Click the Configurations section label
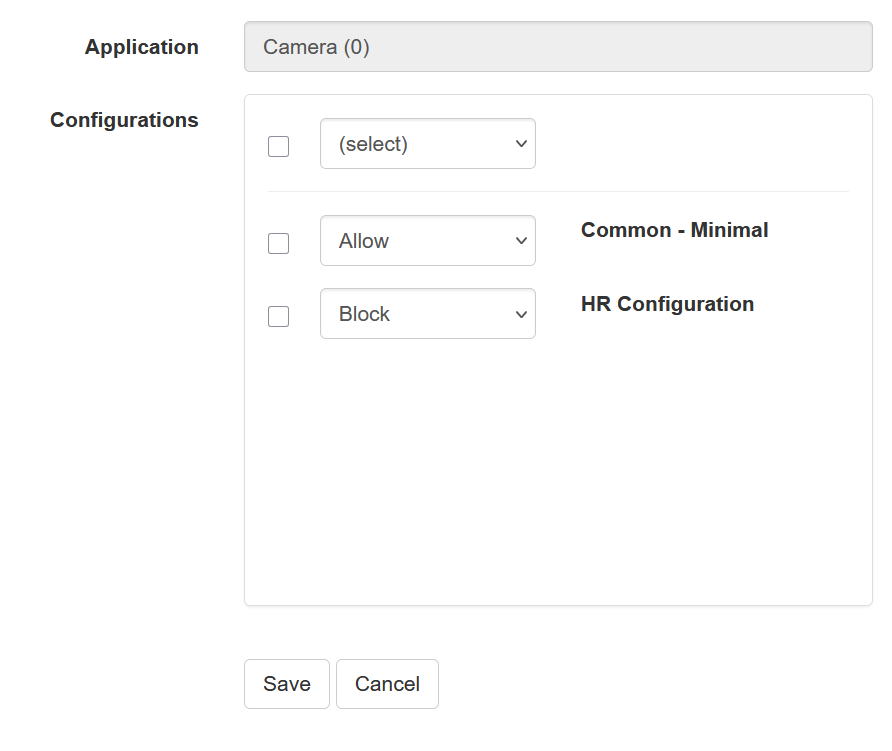This screenshot has width=892, height=751. [x=124, y=120]
